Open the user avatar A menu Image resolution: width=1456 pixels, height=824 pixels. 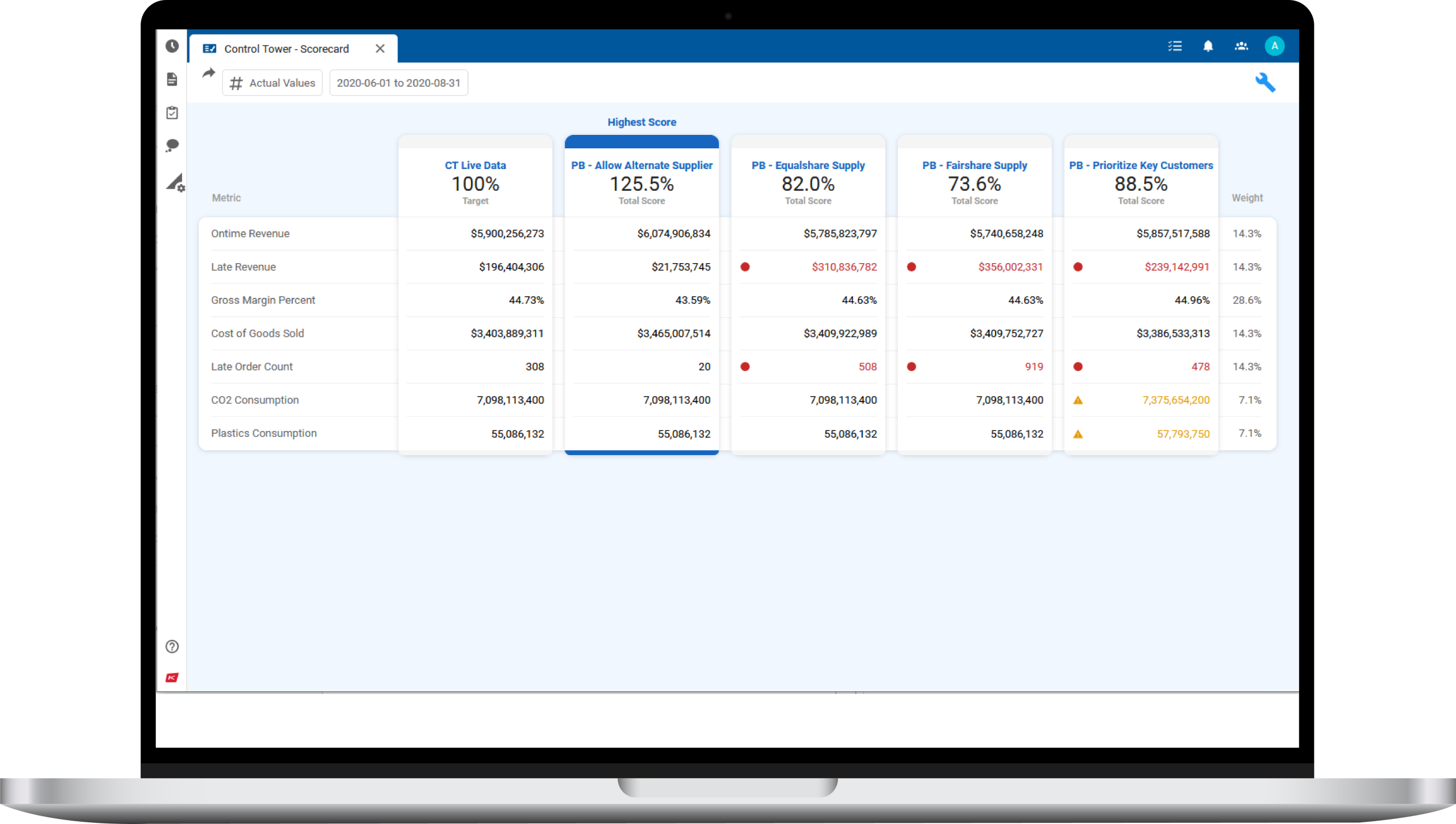tap(1275, 46)
